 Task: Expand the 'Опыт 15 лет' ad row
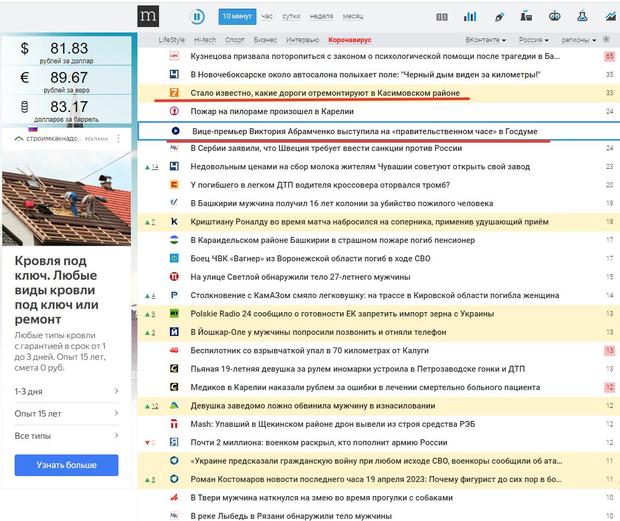[x=66, y=414]
